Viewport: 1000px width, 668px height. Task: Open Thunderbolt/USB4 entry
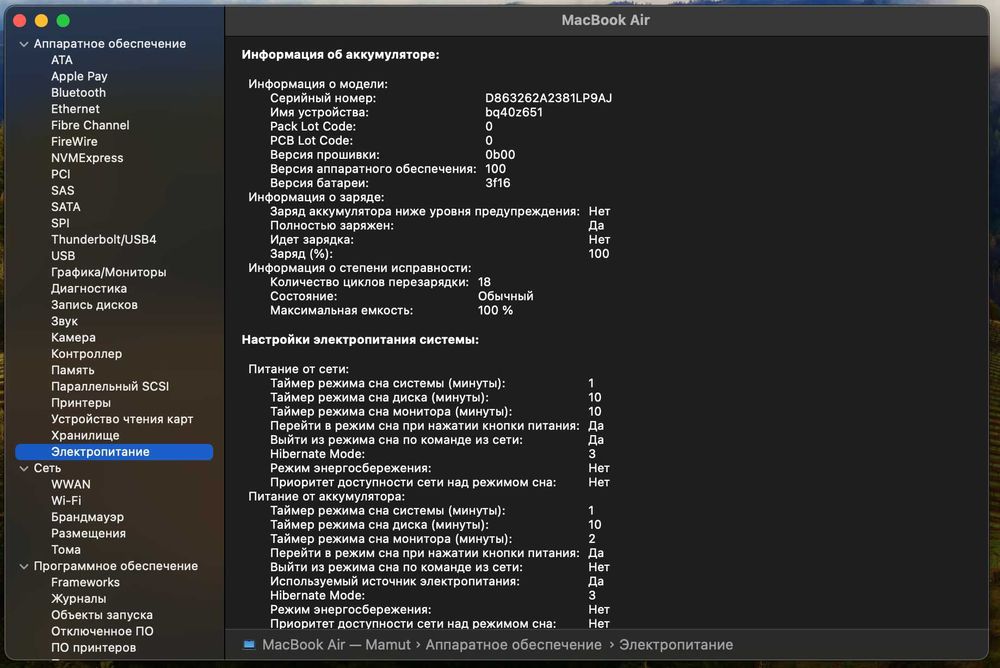coord(103,239)
